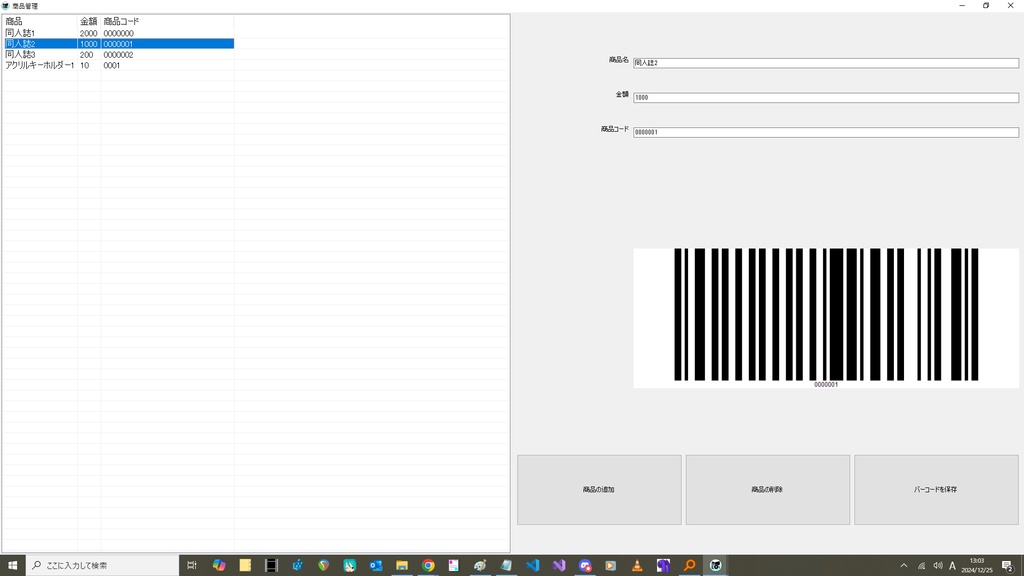
Task: Focus the 金額 input field
Action: 825,97
